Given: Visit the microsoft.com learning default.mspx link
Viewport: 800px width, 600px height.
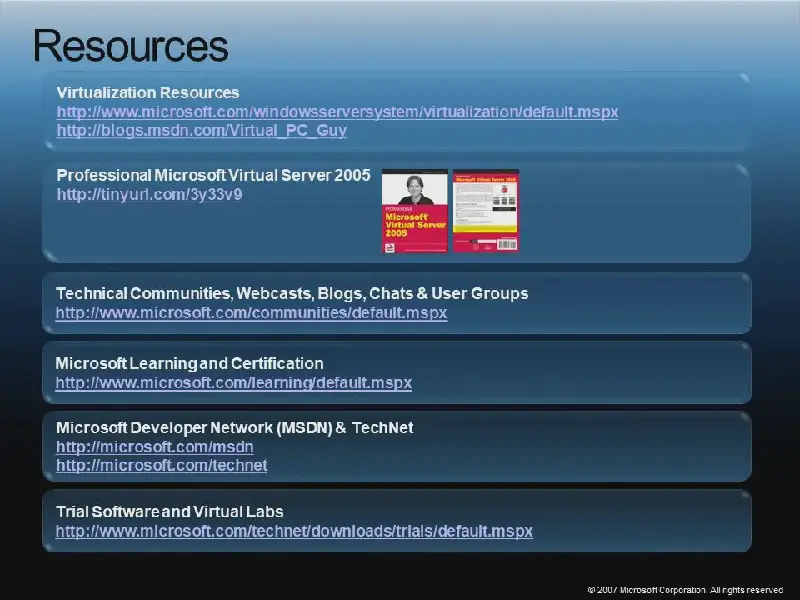Looking at the screenshot, I should (234, 383).
